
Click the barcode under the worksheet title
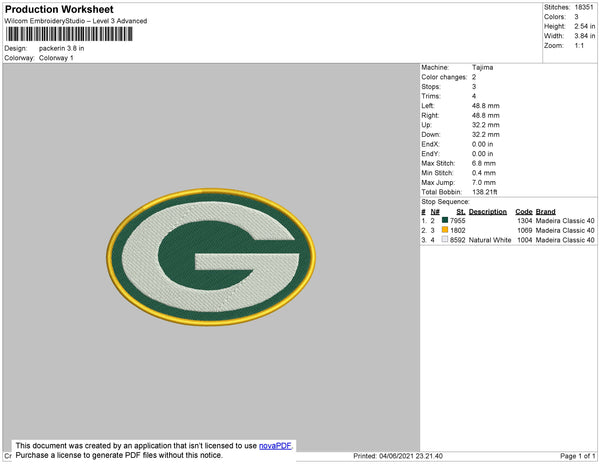tap(69, 34)
